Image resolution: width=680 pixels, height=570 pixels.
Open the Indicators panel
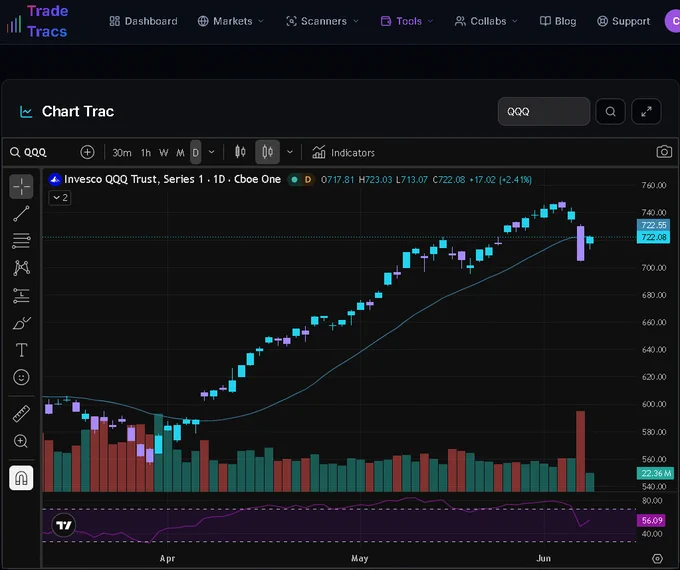[x=343, y=153]
